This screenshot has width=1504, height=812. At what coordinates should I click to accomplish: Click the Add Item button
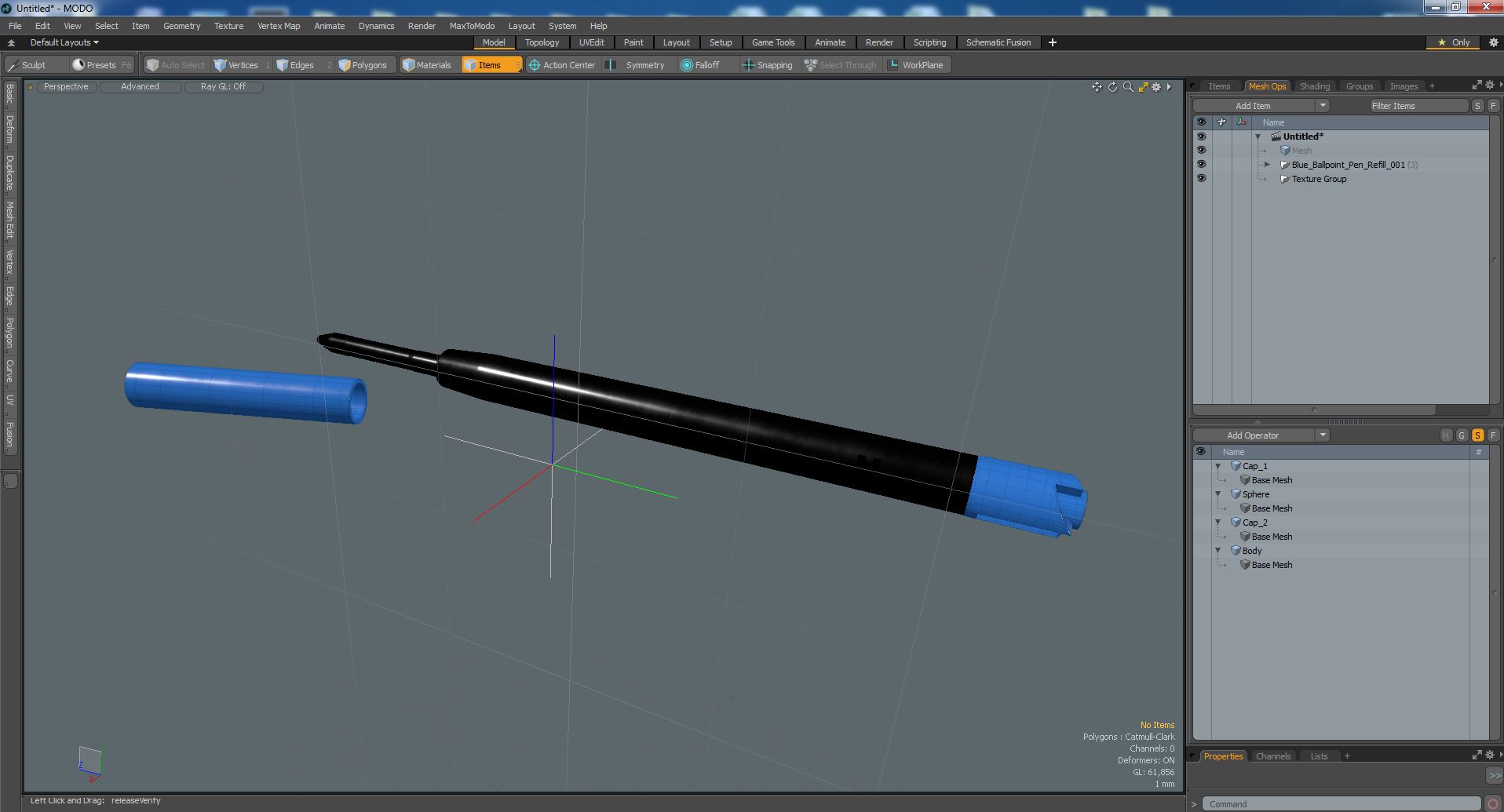point(1253,106)
